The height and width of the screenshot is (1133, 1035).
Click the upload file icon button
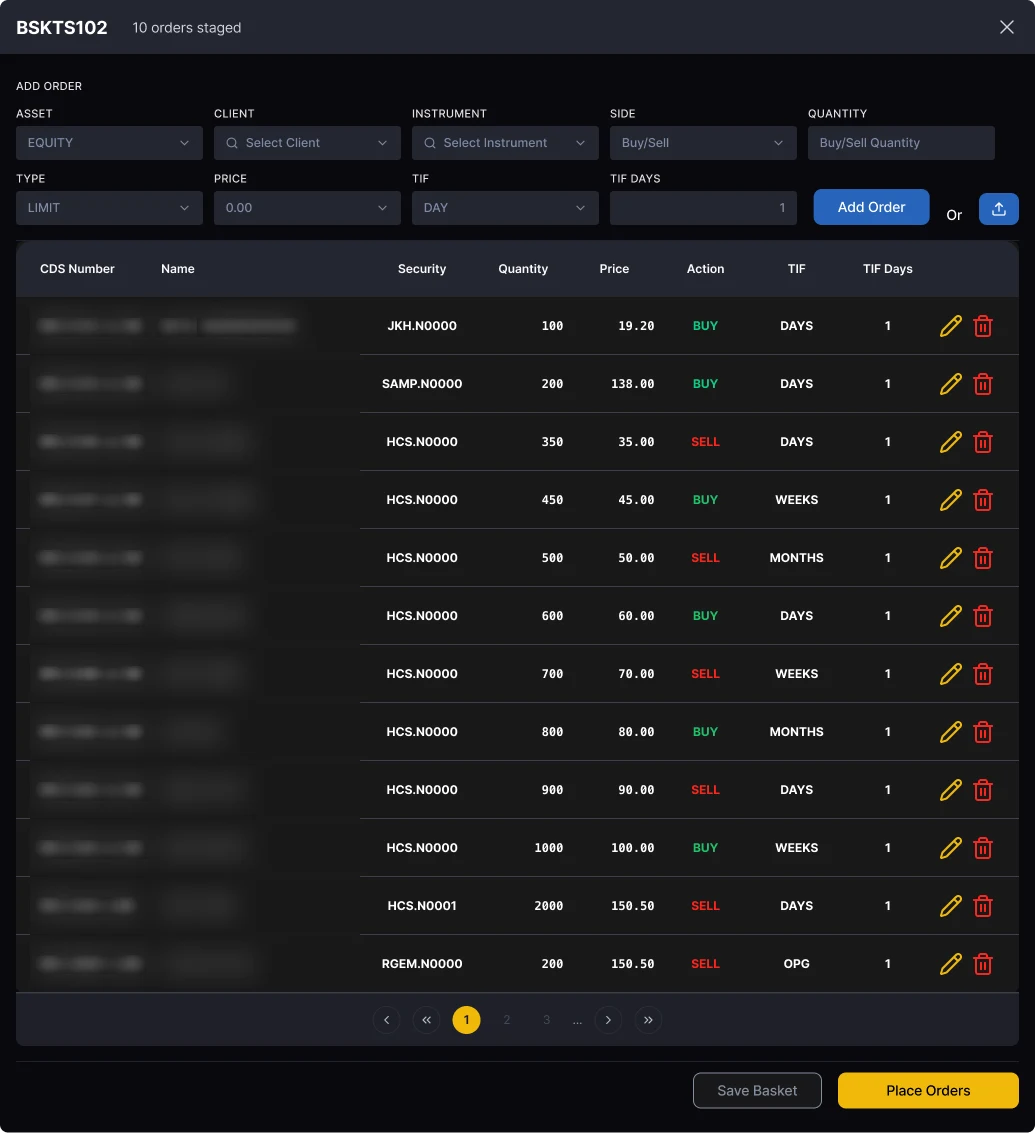[999, 209]
